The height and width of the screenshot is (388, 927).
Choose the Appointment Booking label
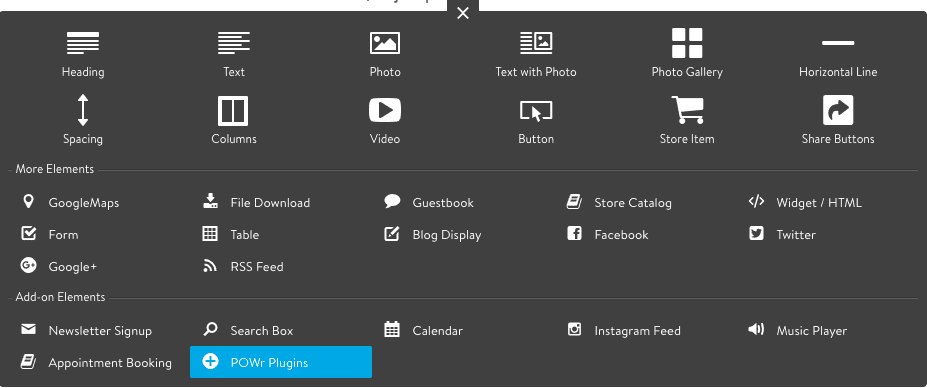coord(110,363)
